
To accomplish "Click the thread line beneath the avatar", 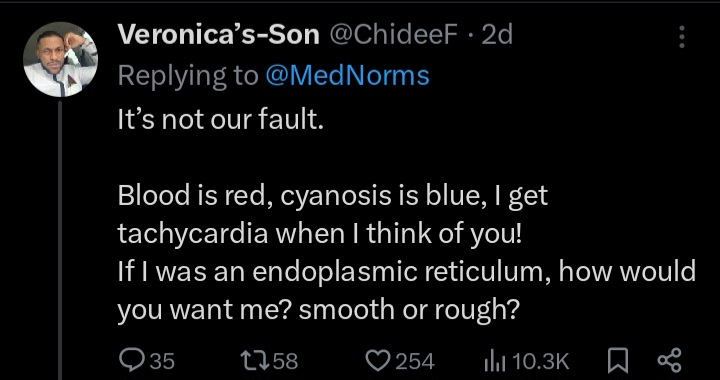I will [60, 240].
